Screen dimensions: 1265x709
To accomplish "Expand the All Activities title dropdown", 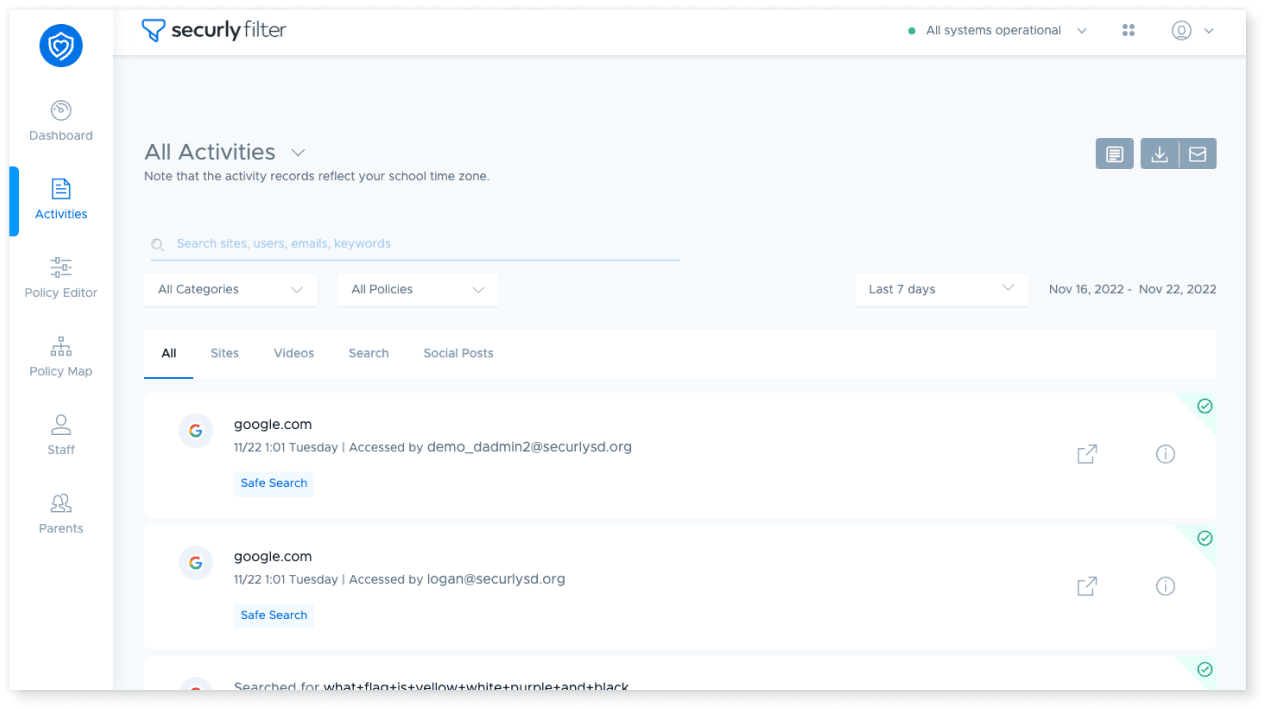I will [x=297, y=153].
